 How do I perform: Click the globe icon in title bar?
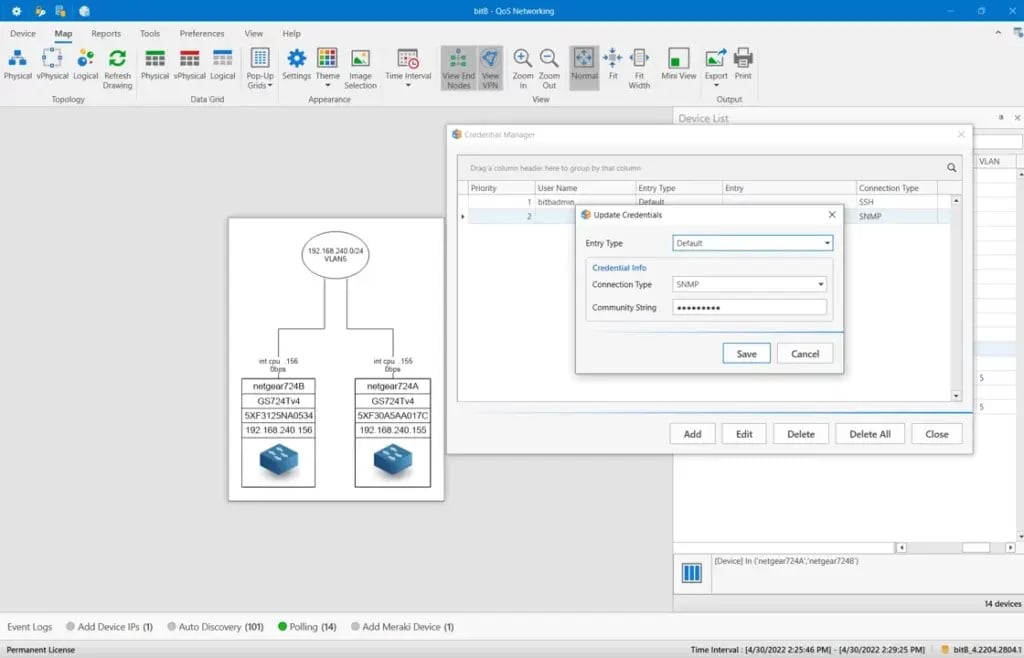[x=84, y=11]
